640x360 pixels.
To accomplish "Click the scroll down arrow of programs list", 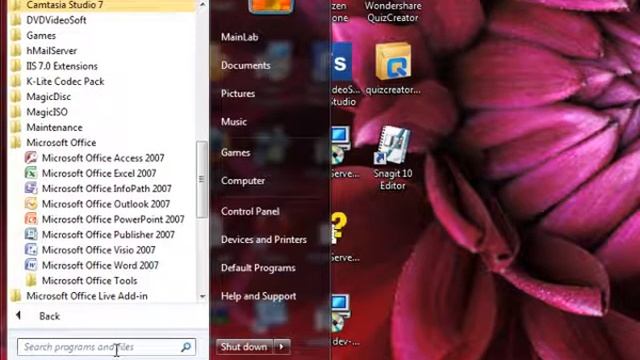I will click(x=202, y=296).
